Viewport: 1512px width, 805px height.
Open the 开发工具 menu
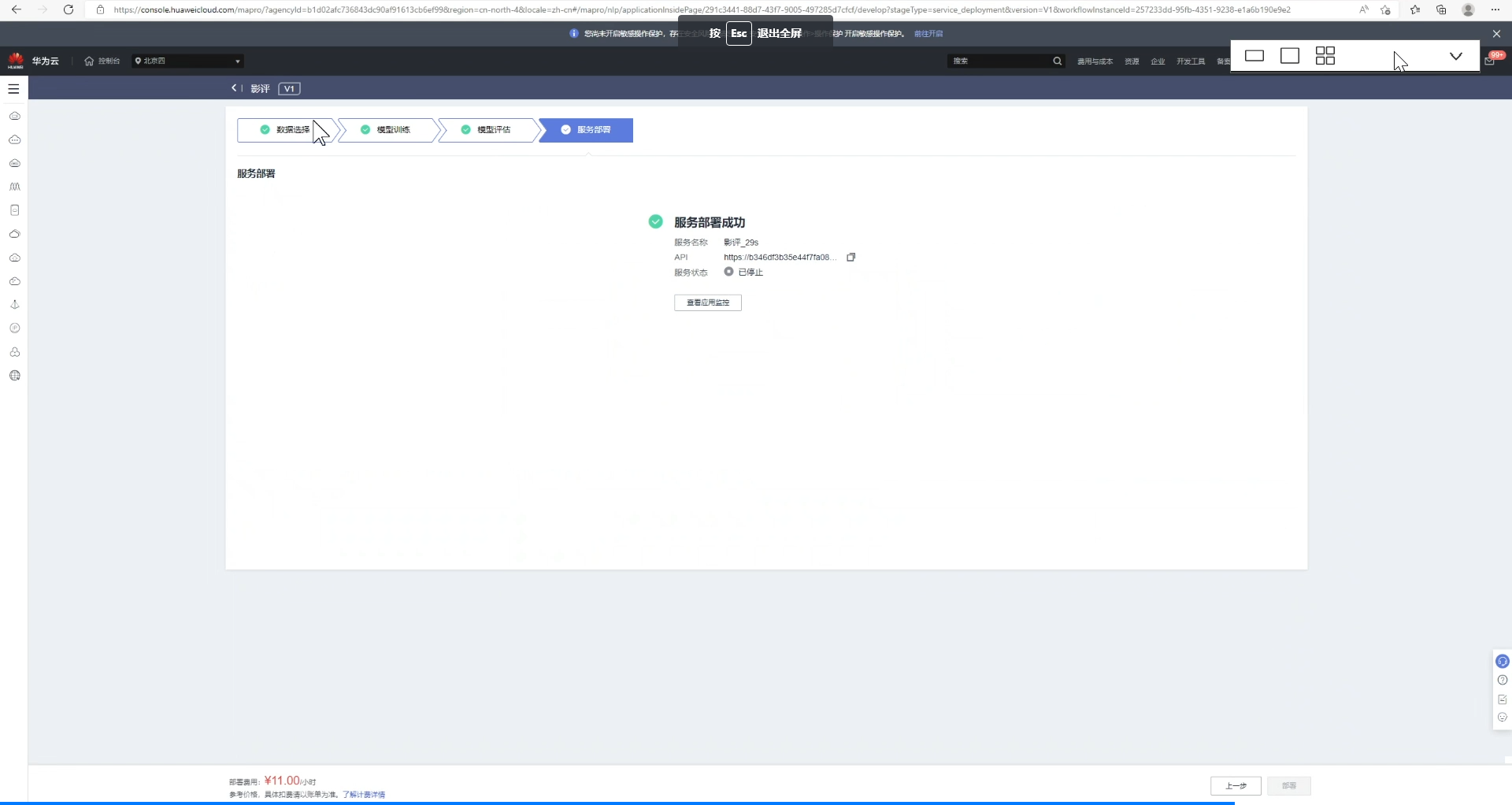pyautogui.click(x=1191, y=61)
